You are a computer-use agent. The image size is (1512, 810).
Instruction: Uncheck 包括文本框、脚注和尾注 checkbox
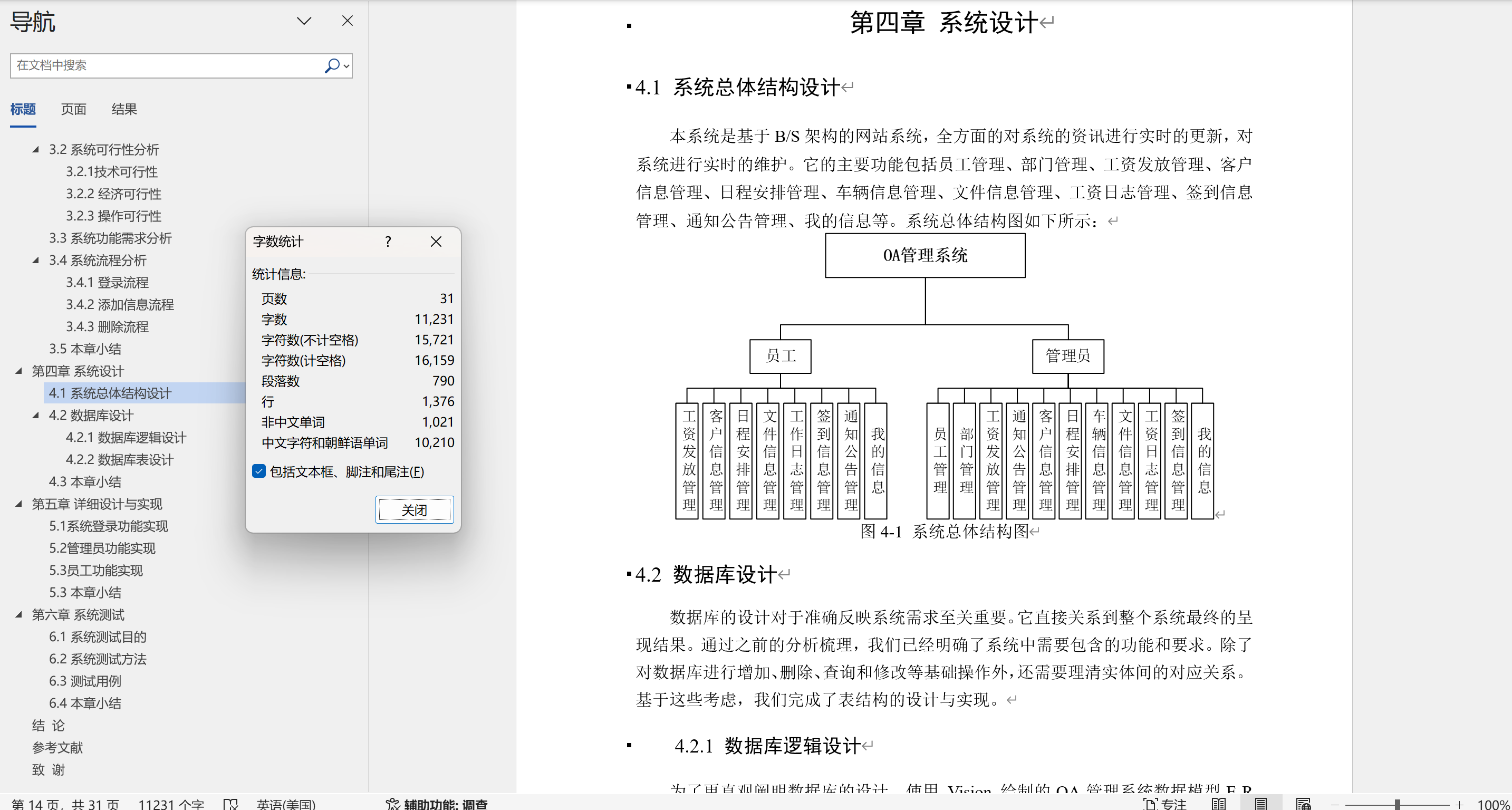point(259,471)
